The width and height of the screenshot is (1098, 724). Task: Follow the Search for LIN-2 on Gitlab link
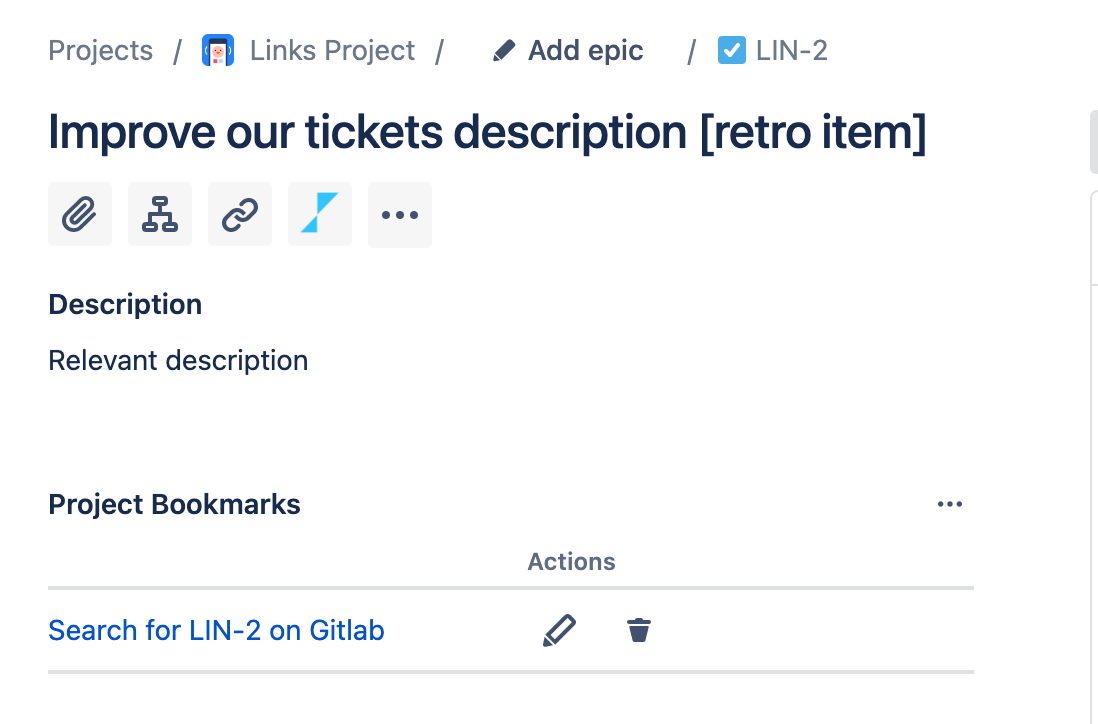(216, 630)
